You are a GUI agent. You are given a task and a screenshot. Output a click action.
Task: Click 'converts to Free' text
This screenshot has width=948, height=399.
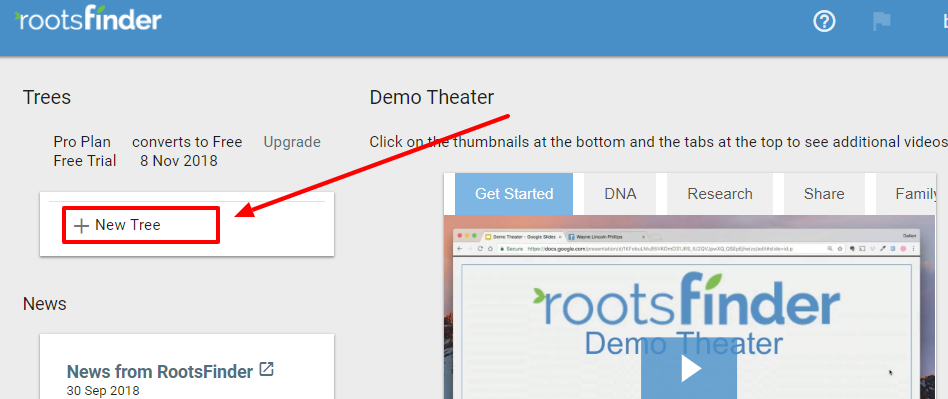pyautogui.click(x=187, y=142)
